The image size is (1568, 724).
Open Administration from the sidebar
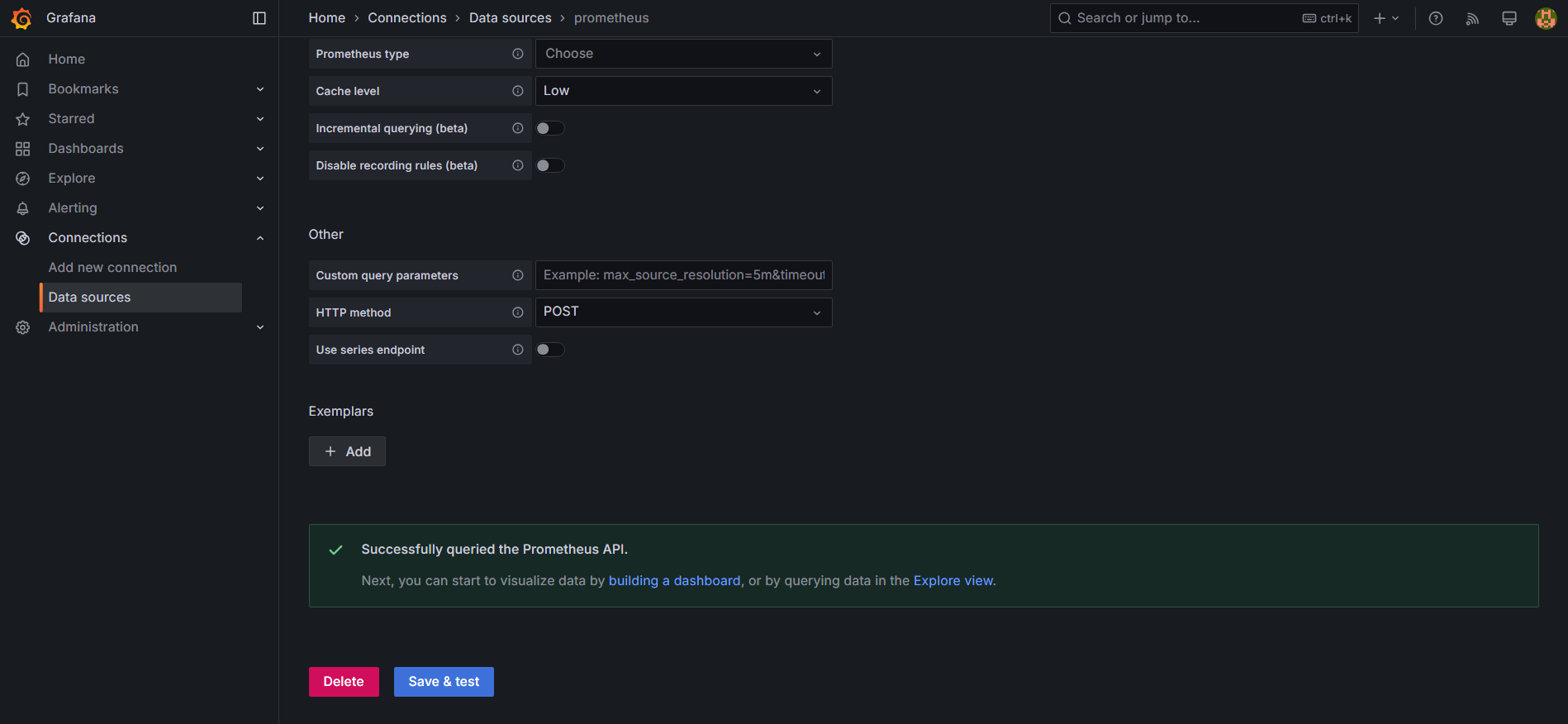[93, 327]
